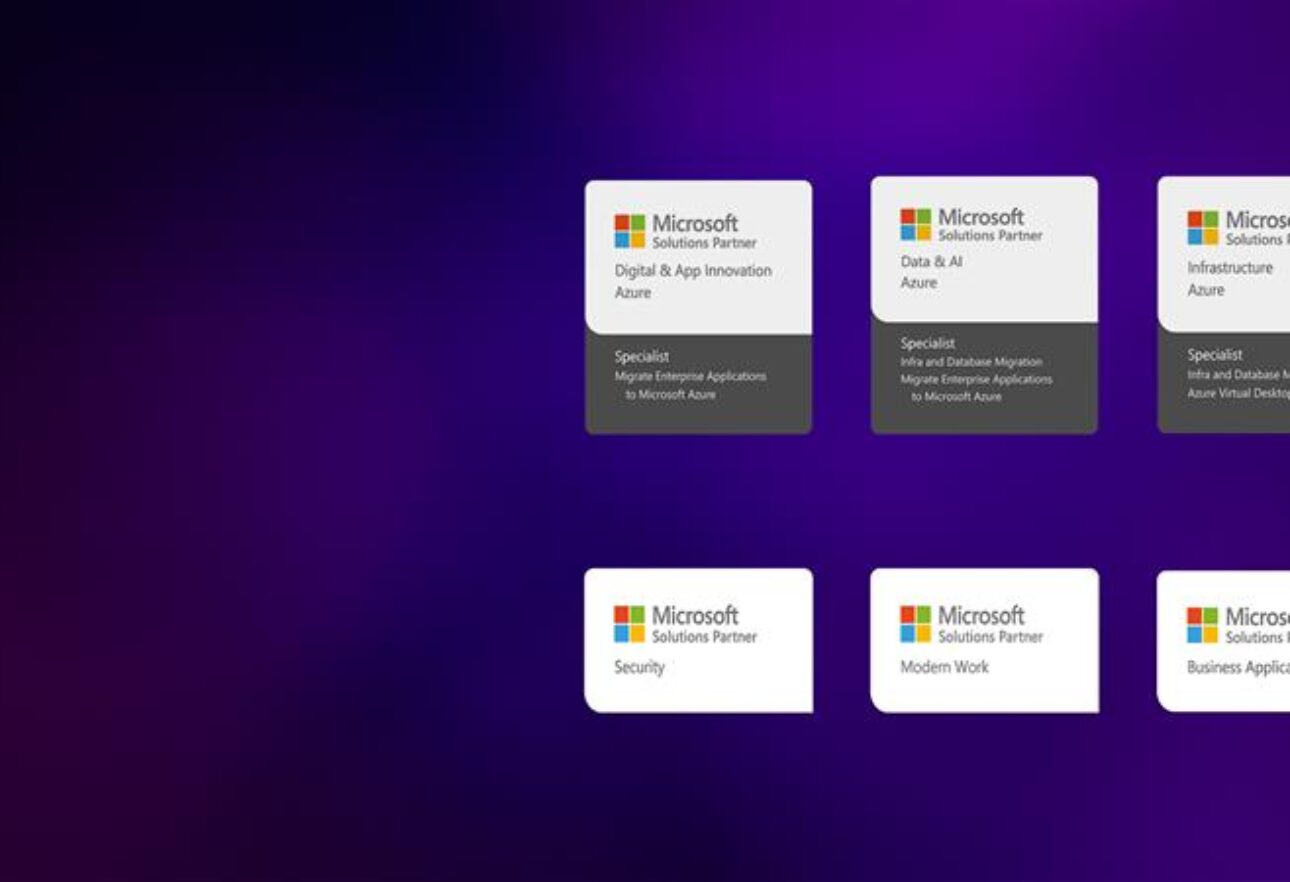Click 'Solutions Partner' on the Data & AI badge
1290x882 pixels.
(x=991, y=236)
